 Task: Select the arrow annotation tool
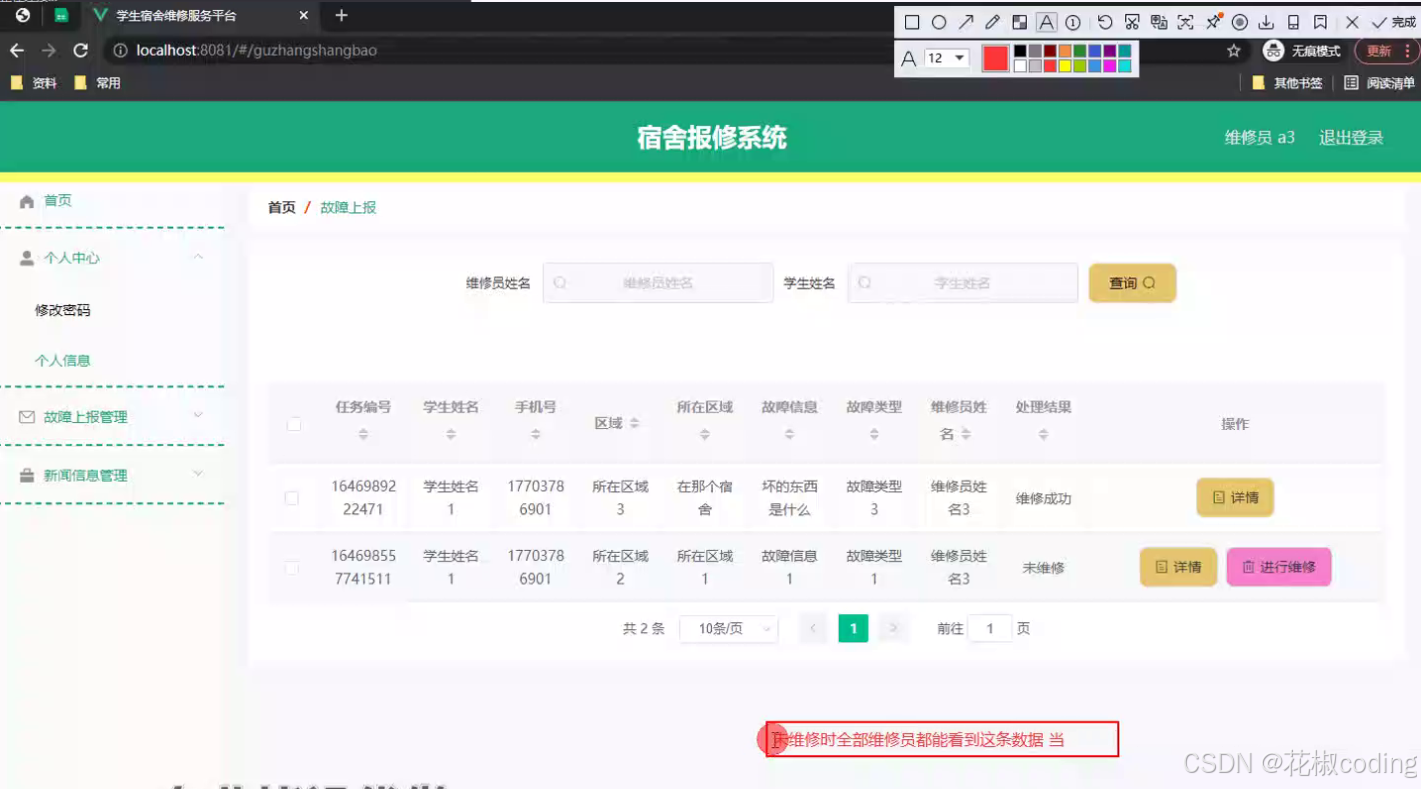coord(966,22)
